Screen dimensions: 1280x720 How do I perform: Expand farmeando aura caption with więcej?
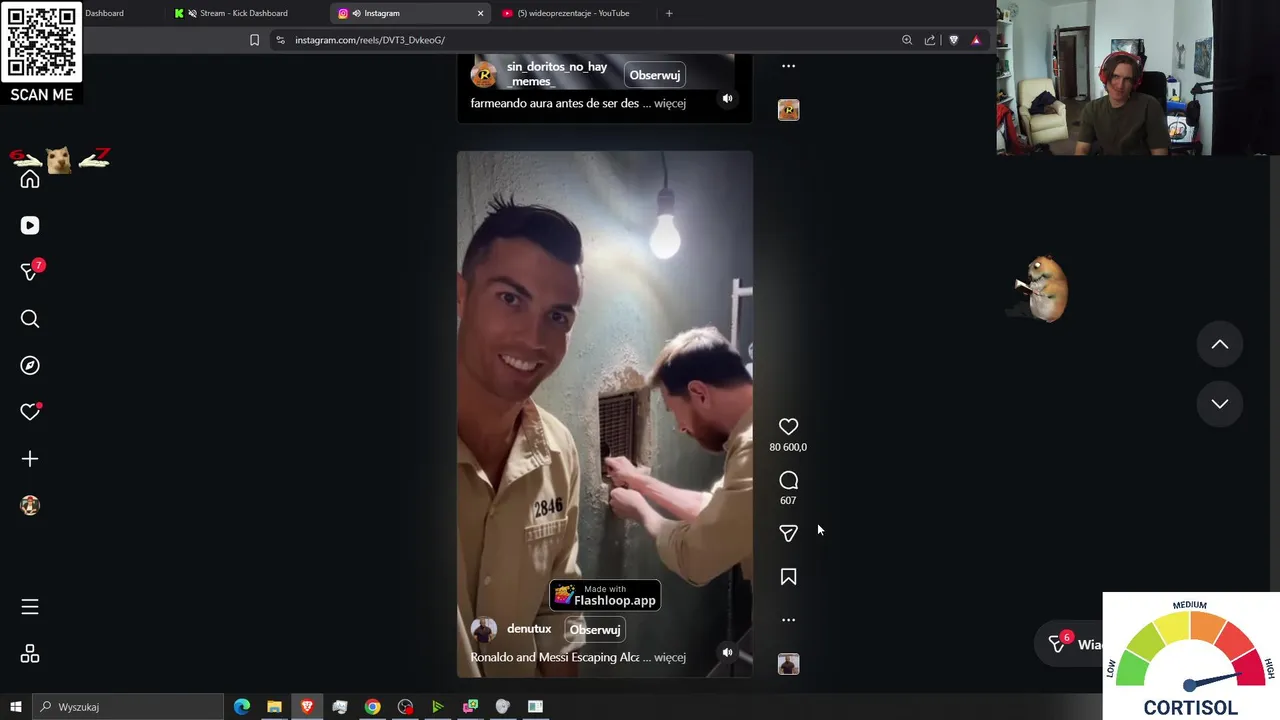pyautogui.click(x=669, y=103)
